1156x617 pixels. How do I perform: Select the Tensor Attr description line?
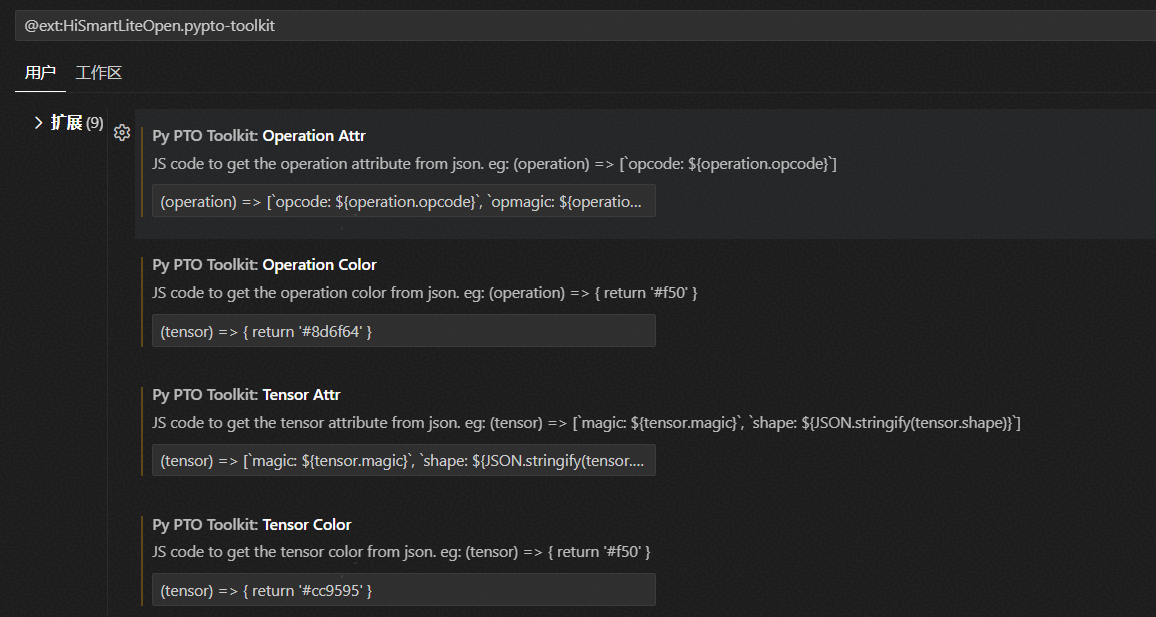[x=586, y=423]
